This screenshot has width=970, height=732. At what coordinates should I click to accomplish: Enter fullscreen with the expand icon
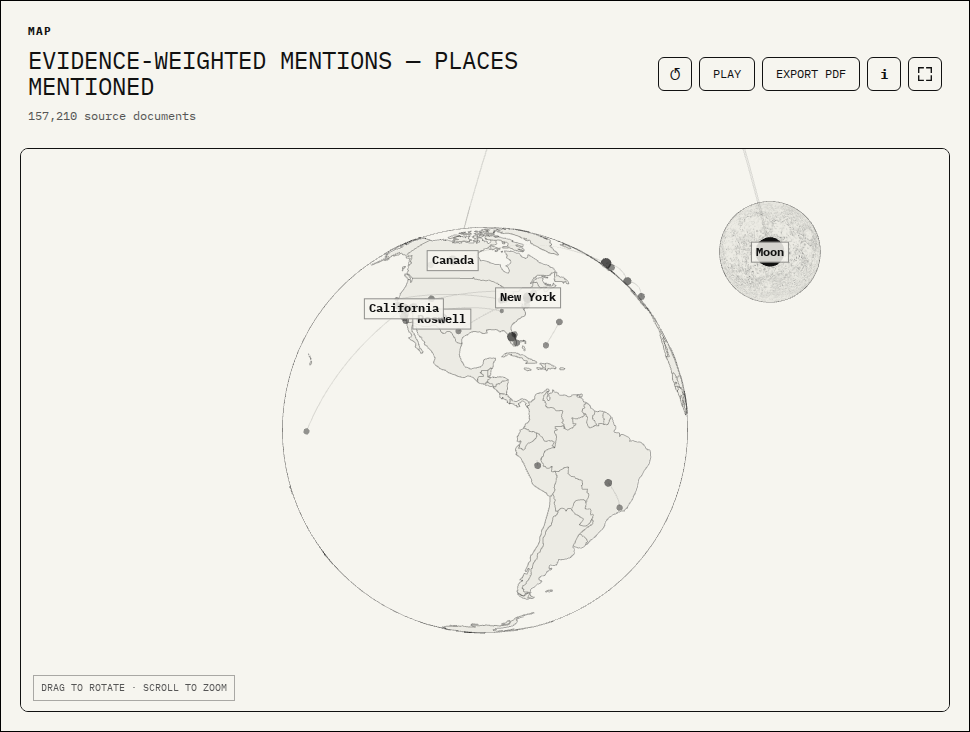(x=924, y=74)
